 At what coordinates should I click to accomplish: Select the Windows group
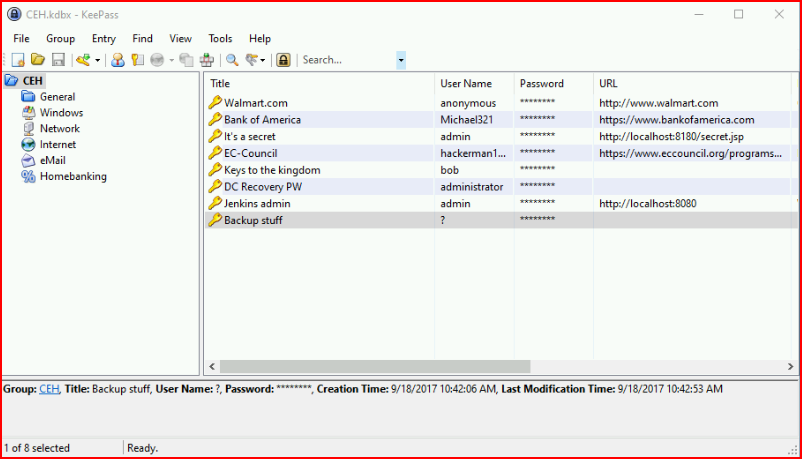tap(61, 113)
